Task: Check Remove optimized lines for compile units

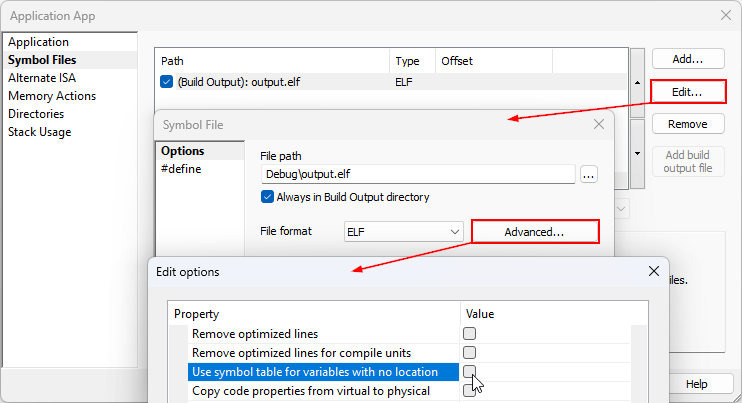Action: [469, 353]
